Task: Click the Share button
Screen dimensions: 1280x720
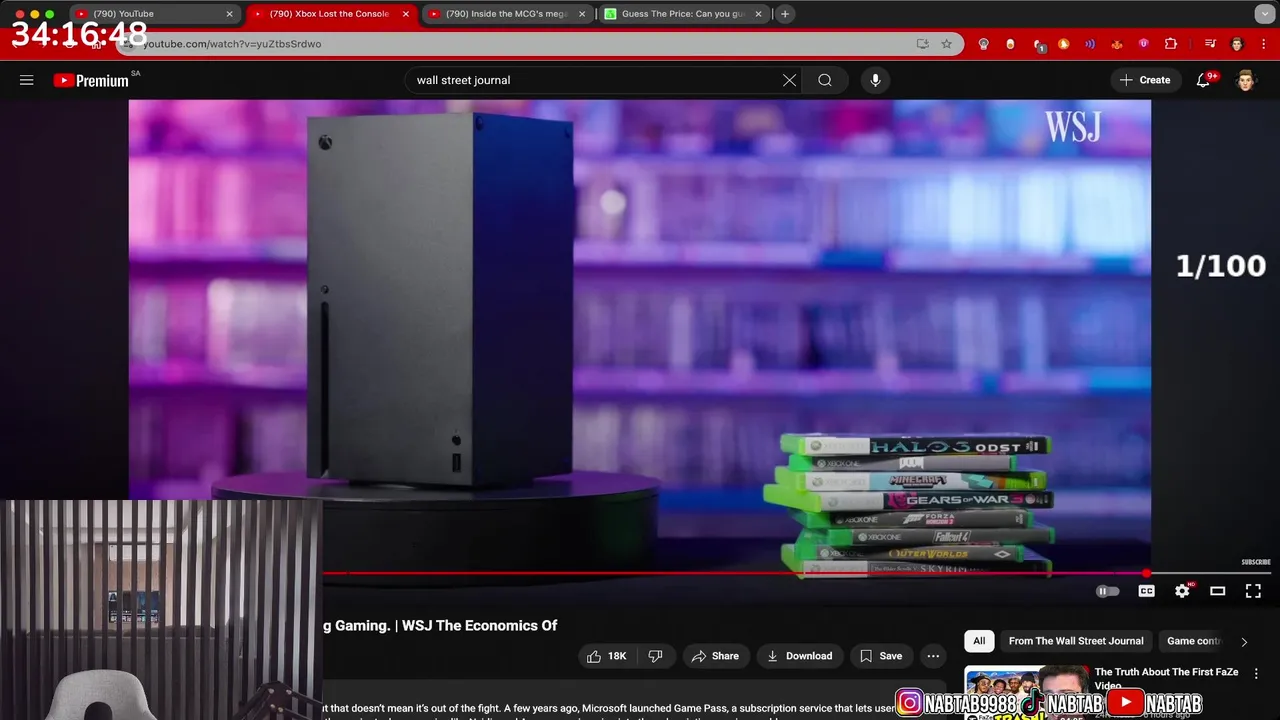Action: [715, 656]
